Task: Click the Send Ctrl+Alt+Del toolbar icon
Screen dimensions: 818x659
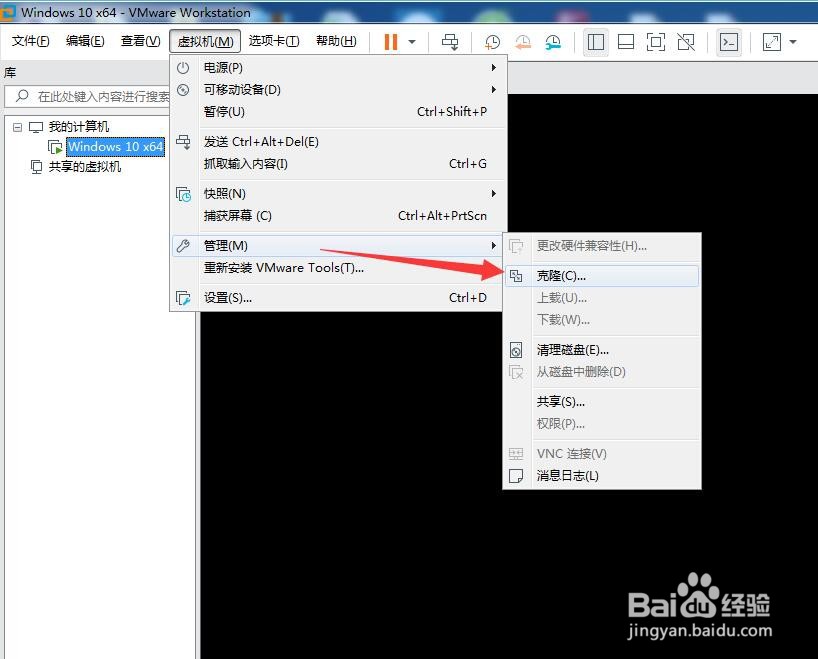Action: [x=450, y=42]
